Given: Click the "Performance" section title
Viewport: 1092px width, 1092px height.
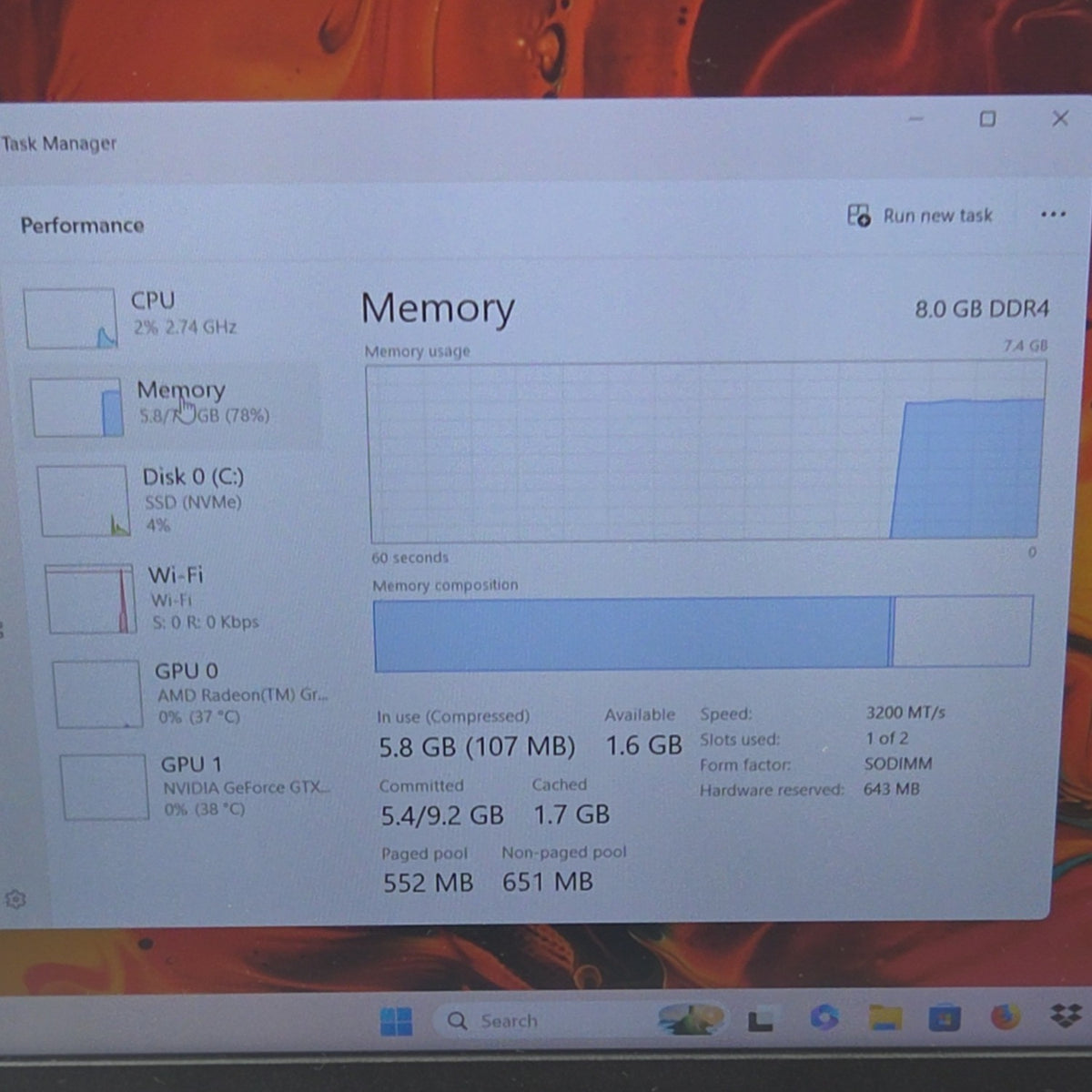Looking at the screenshot, I should pos(82,225).
